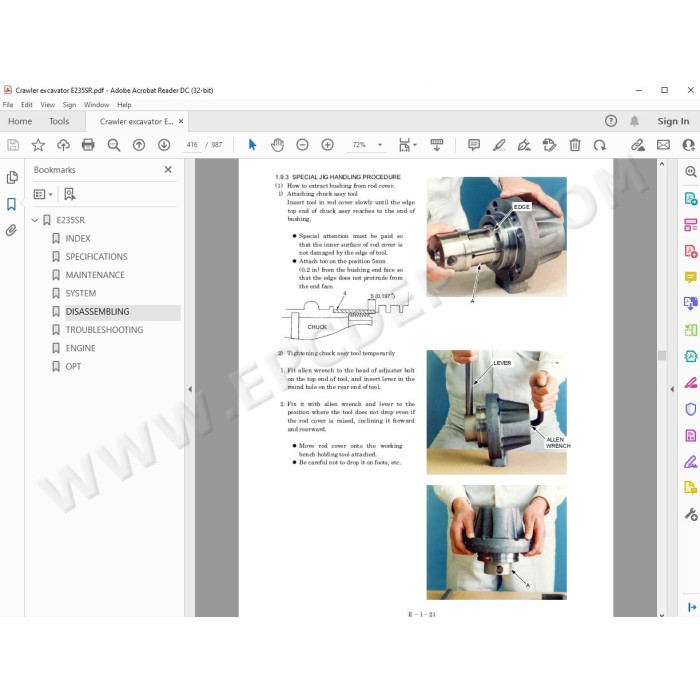
Task: Click the Save file icon
Action: coord(12,145)
